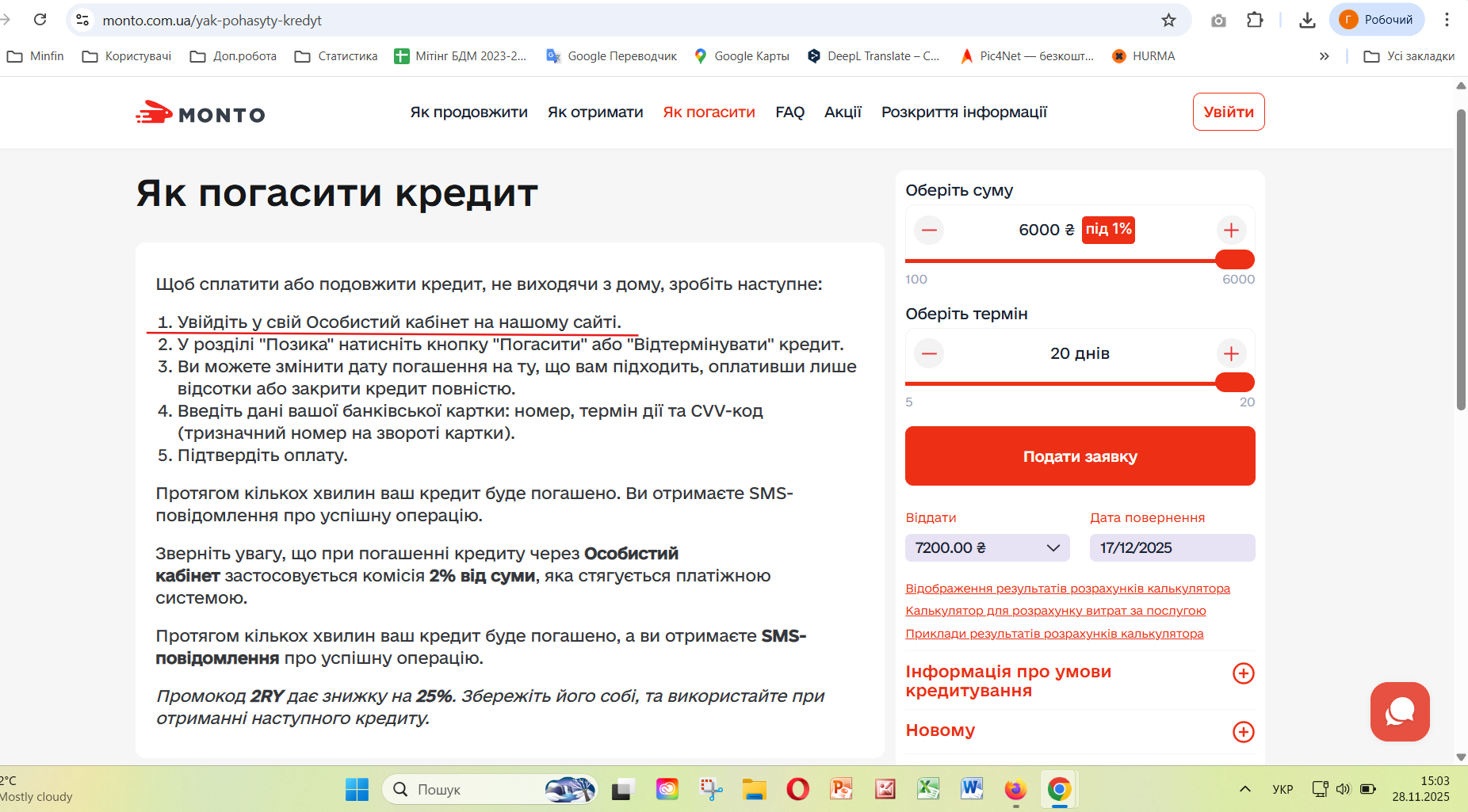Launch Opera browser from taskbar
This screenshot has height=812, width=1468.
[x=797, y=789]
